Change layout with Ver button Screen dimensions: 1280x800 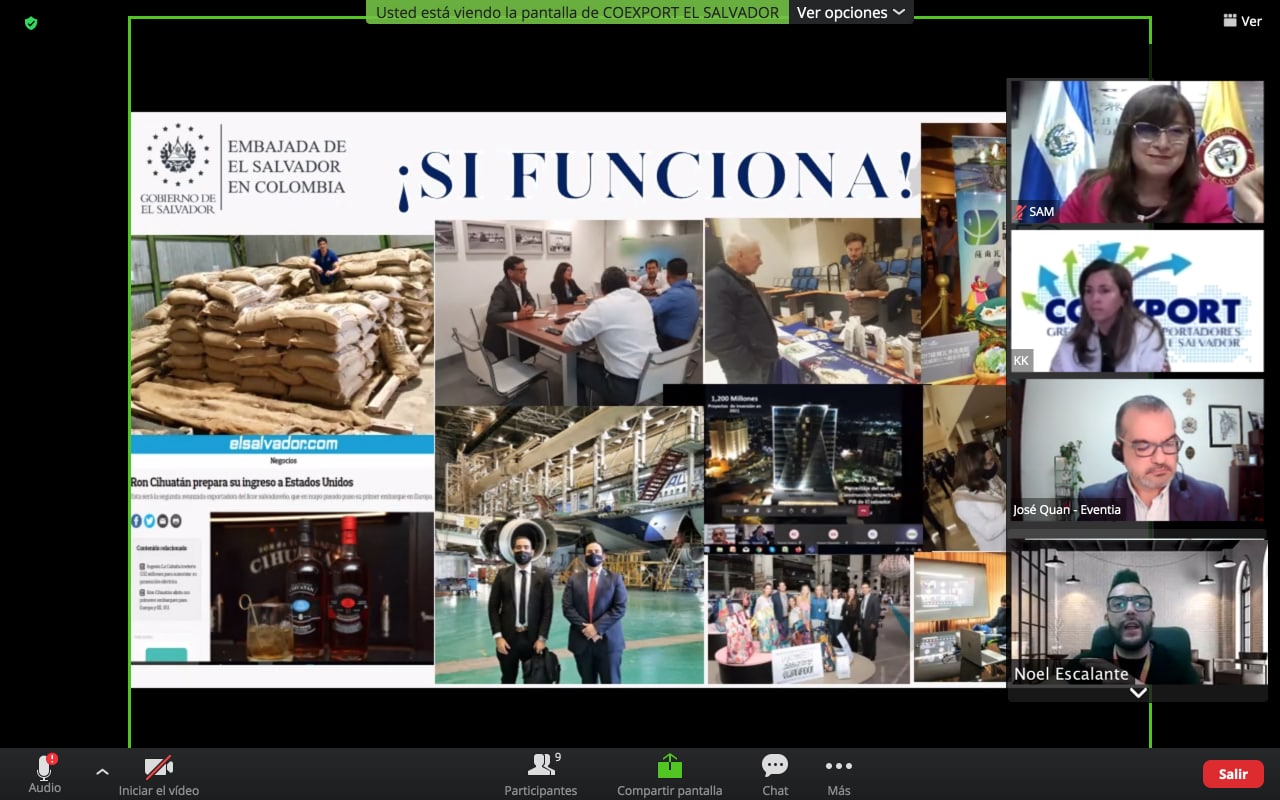(x=1242, y=21)
